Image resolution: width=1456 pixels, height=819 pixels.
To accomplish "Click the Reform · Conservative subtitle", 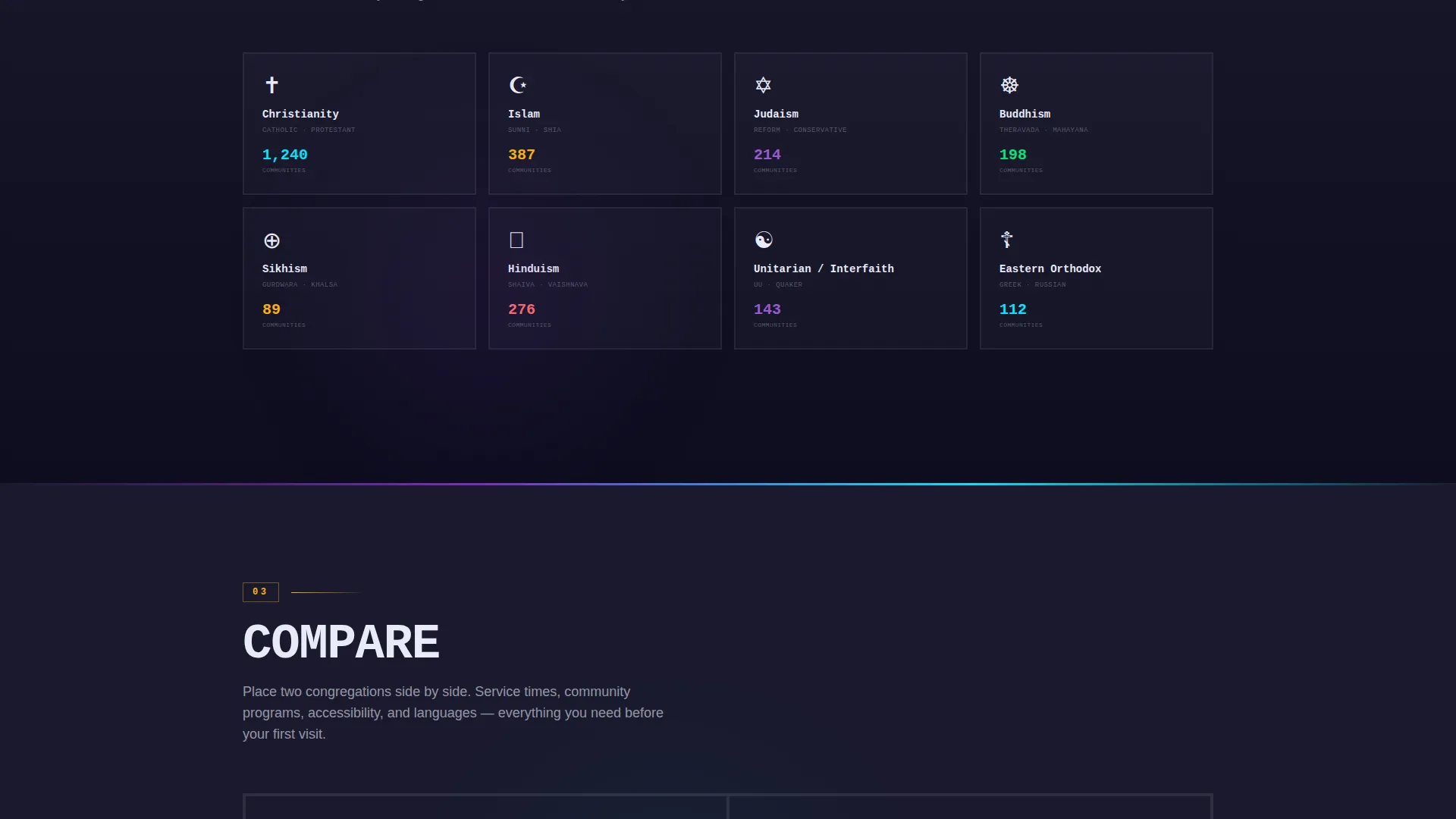I will click(x=800, y=130).
